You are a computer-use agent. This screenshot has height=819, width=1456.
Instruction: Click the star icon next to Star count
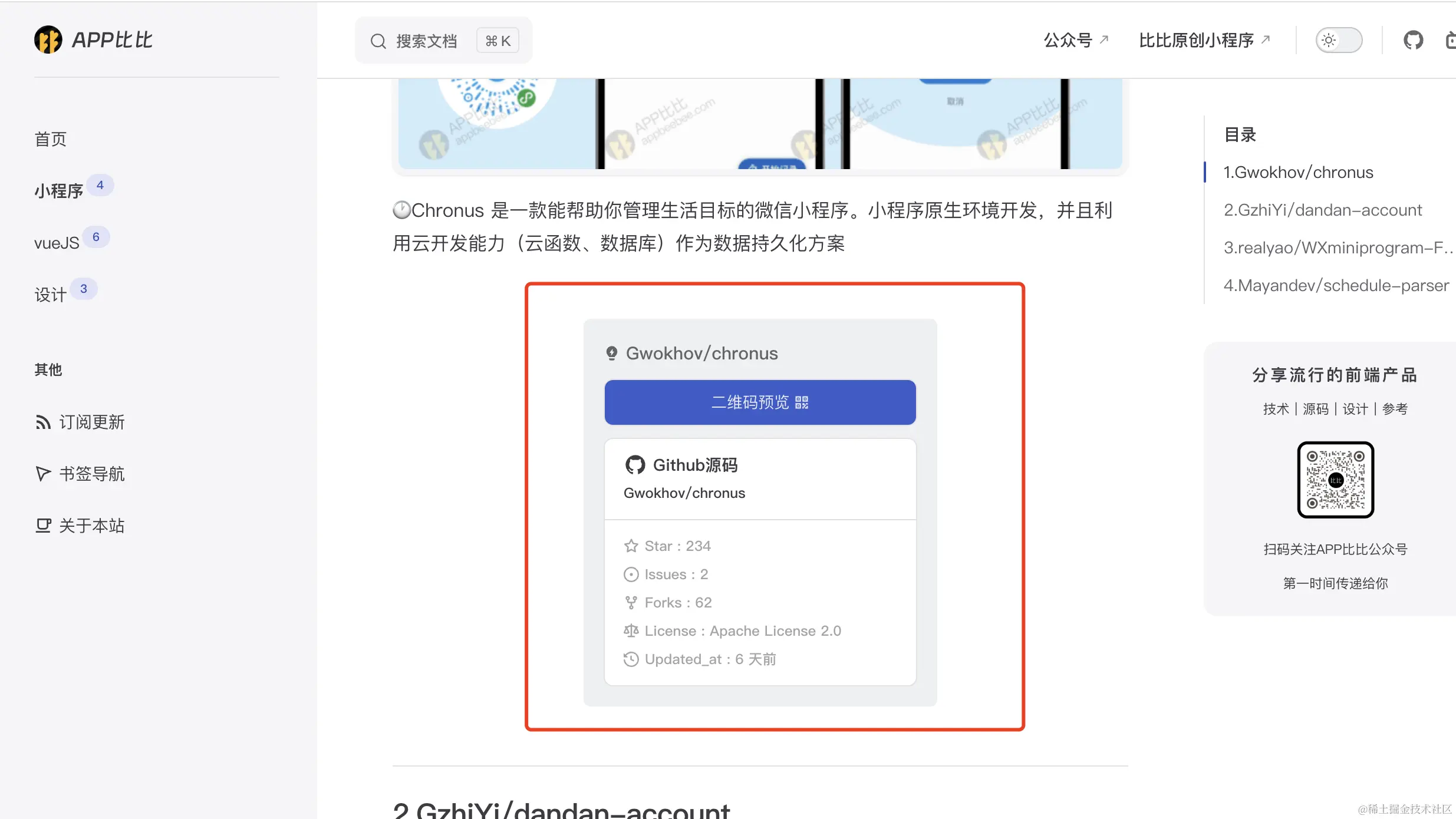pos(631,546)
